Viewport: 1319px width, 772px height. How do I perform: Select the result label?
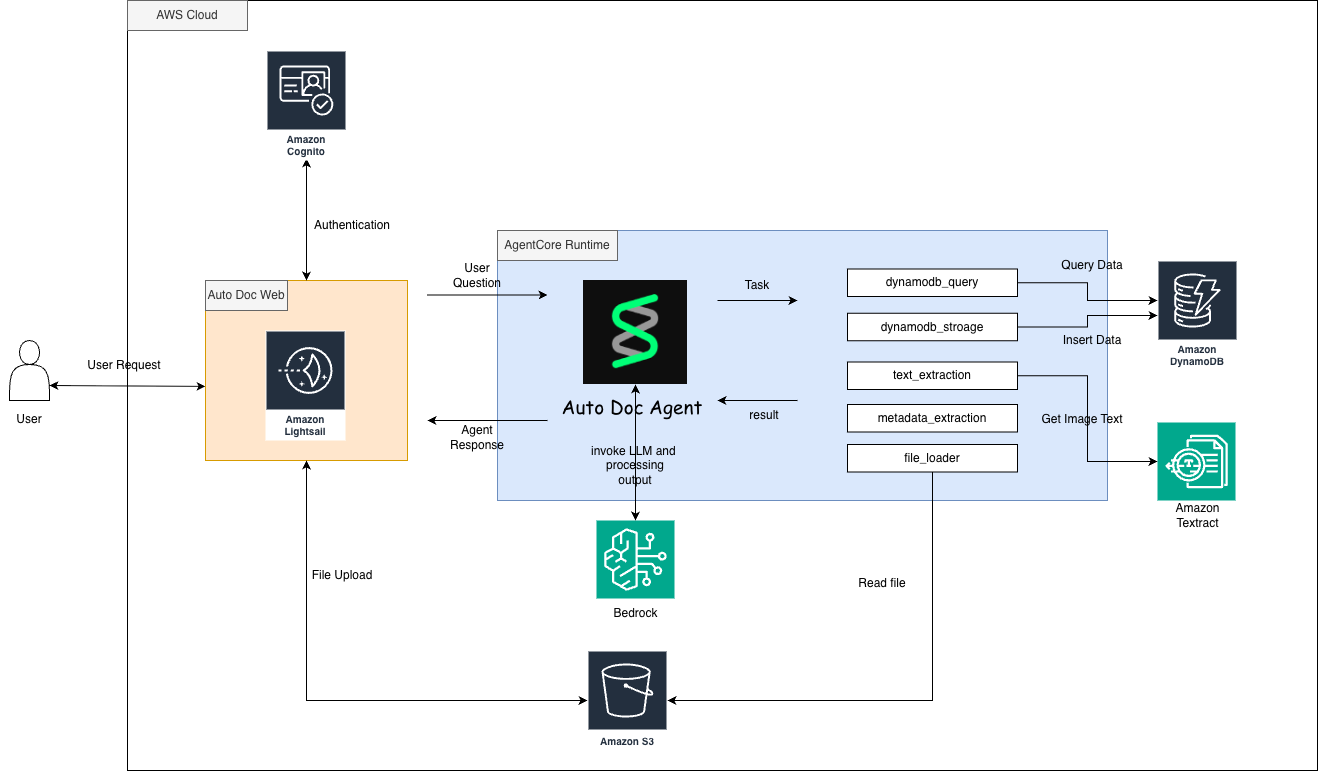pyautogui.click(x=764, y=415)
